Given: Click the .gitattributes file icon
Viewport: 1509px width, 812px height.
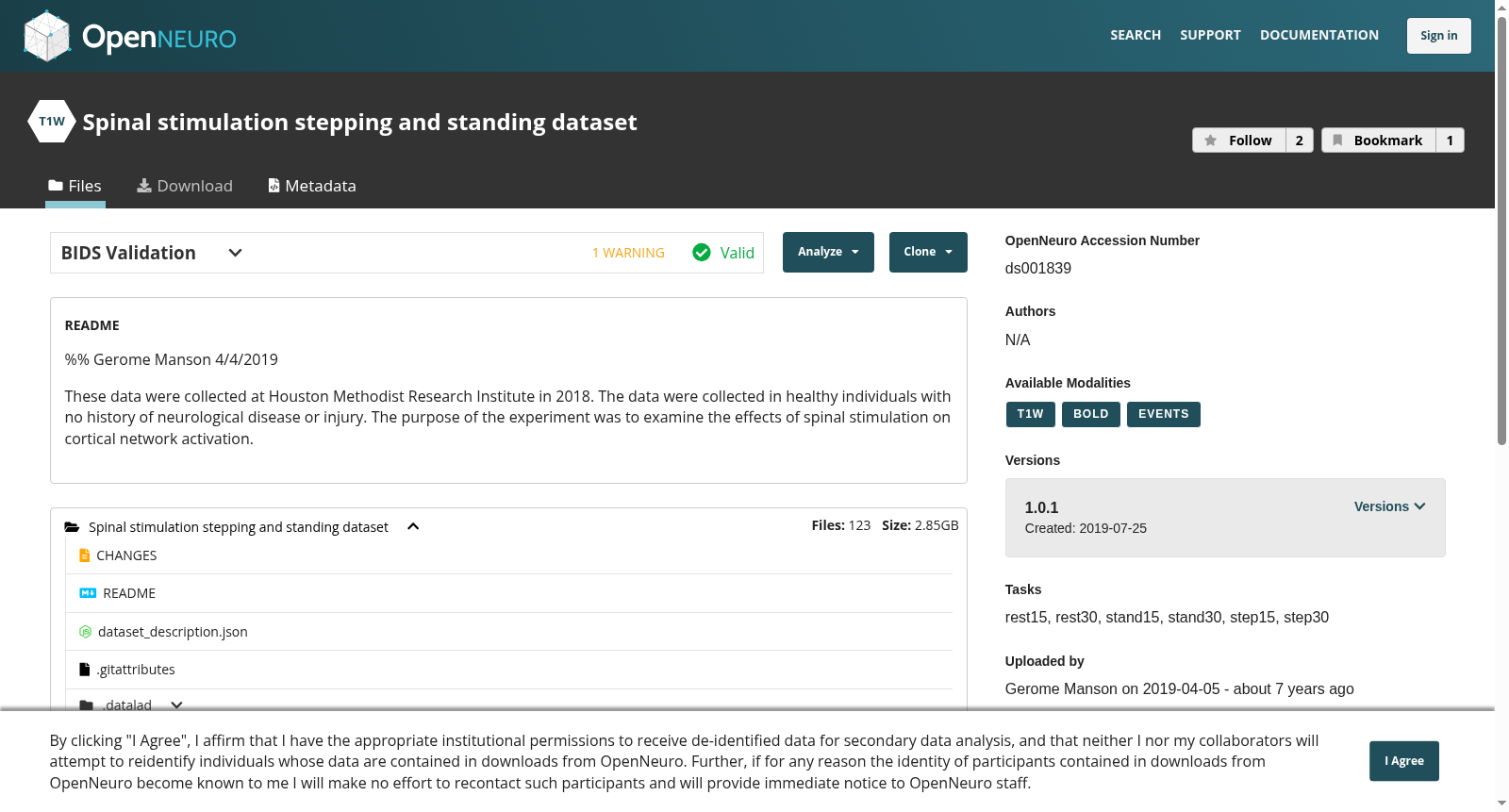Looking at the screenshot, I should coord(85,670).
